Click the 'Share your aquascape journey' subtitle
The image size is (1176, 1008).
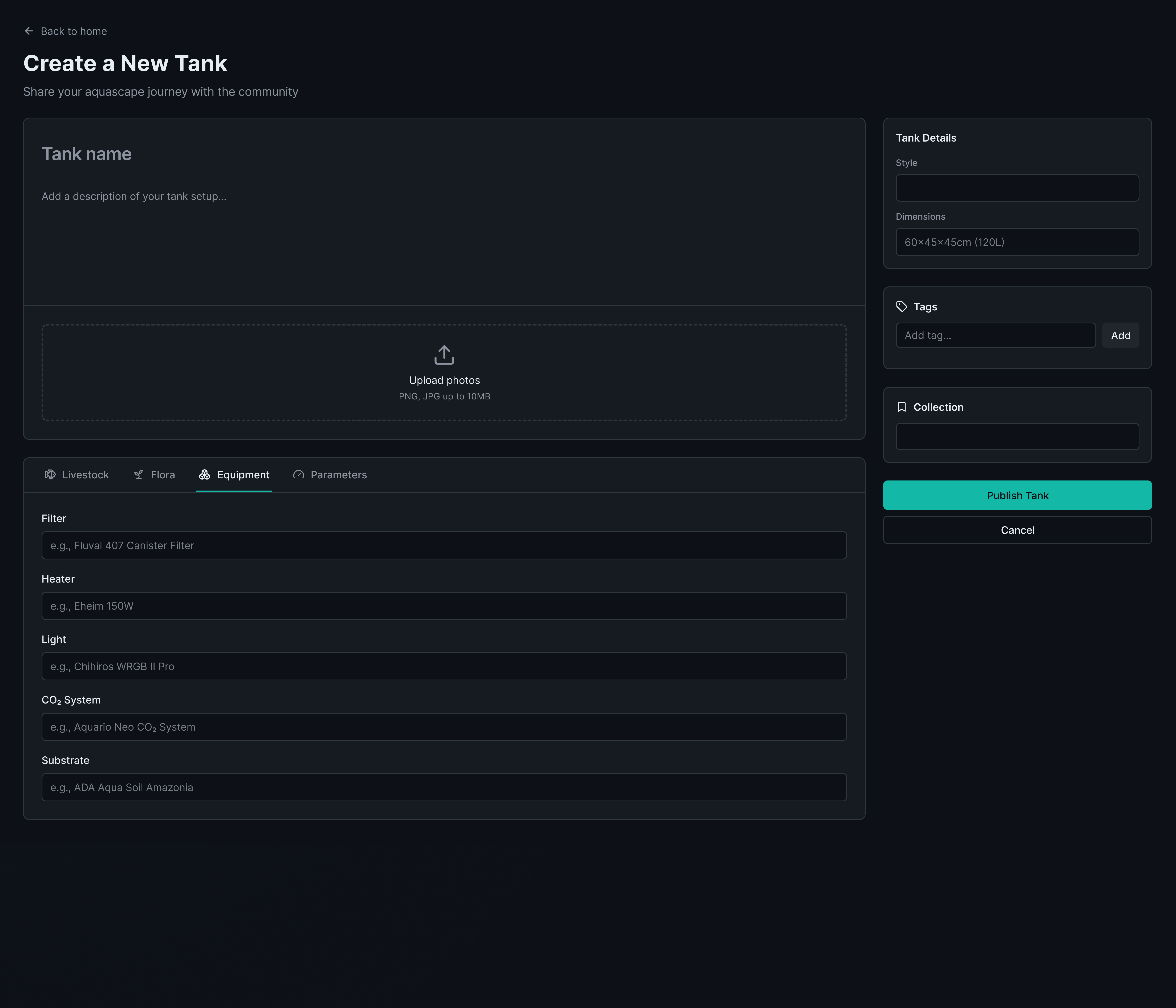tap(161, 92)
